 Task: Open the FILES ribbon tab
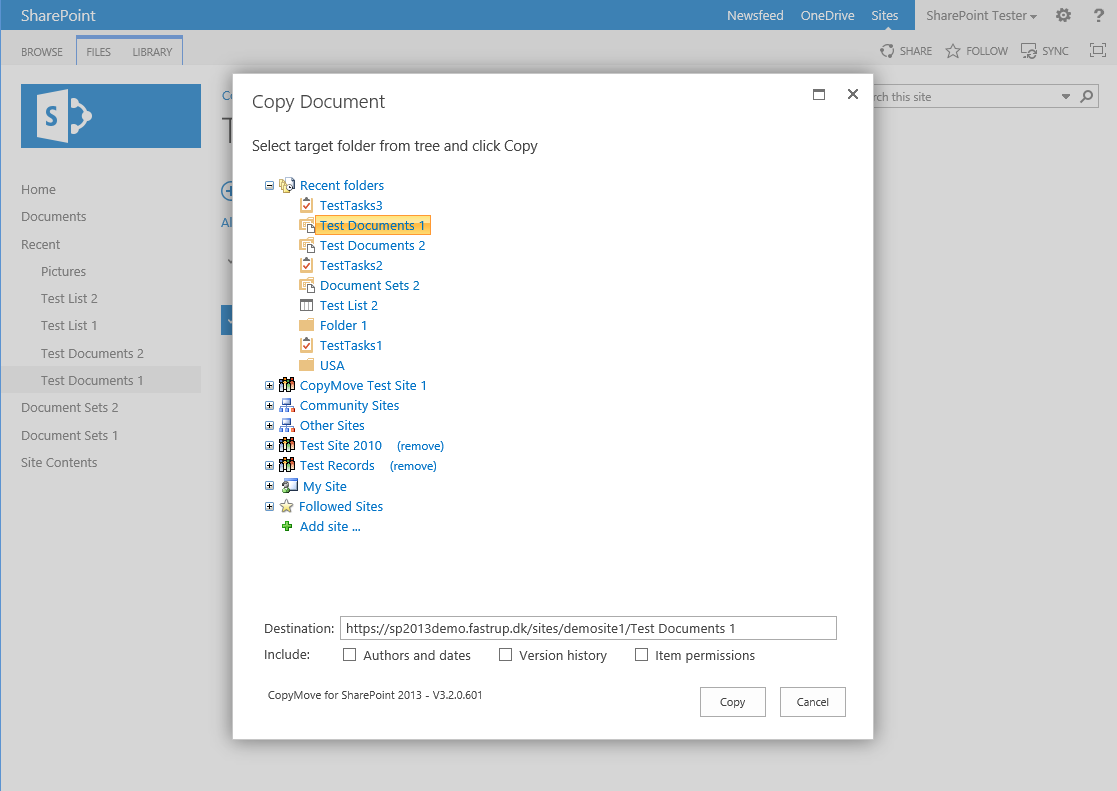pos(98,51)
